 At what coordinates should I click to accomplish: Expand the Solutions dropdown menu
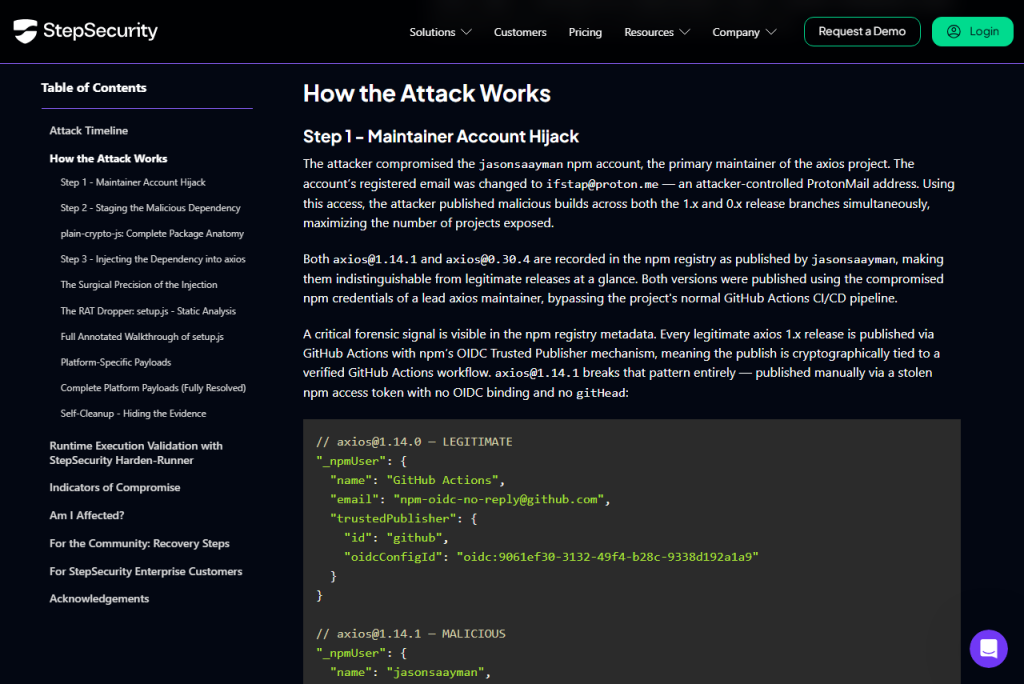click(x=440, y=32)
